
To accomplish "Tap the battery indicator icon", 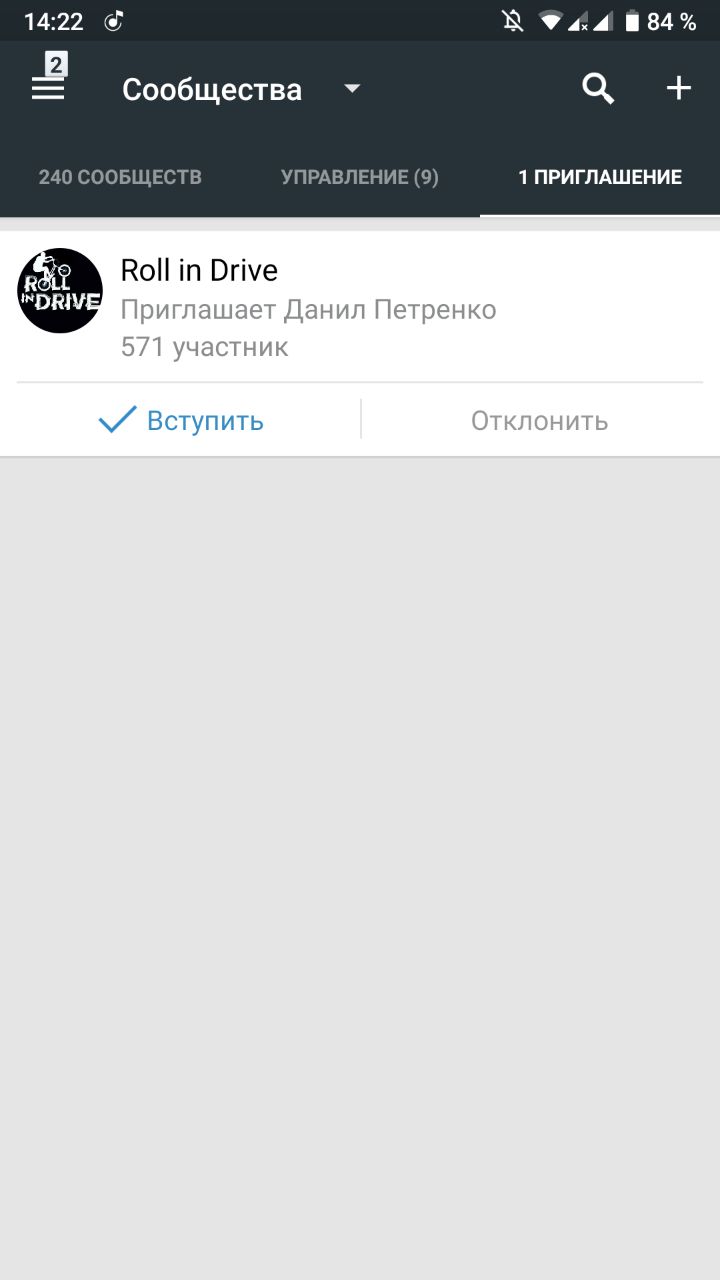I will tap(632, 21).
